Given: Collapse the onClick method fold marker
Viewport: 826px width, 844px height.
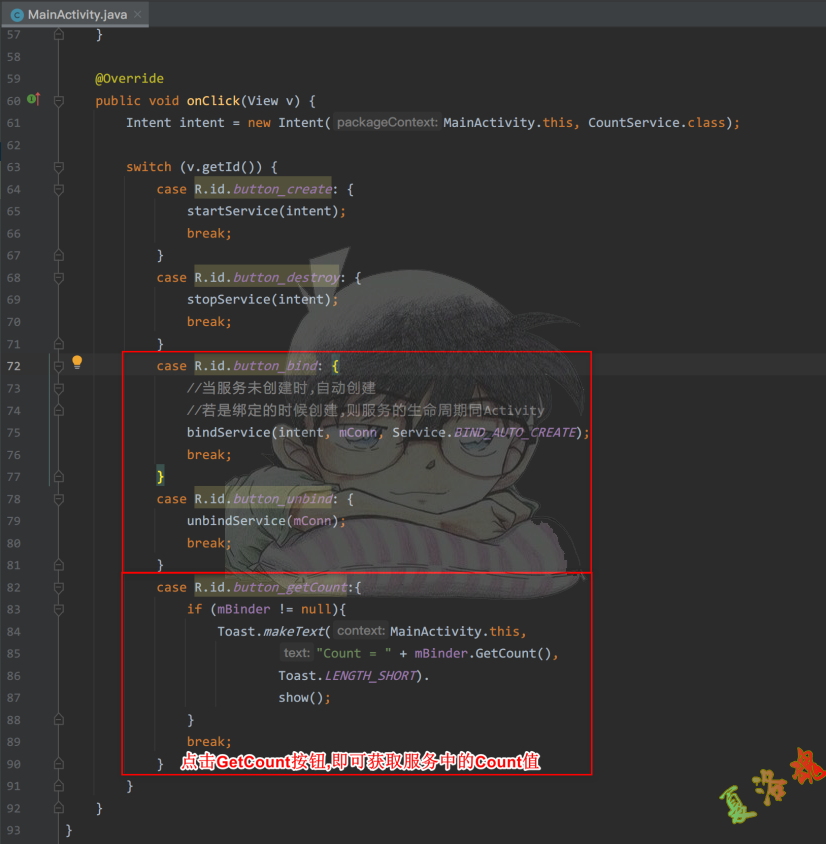Looking at the screenshot, I should (x=59, y=100).
